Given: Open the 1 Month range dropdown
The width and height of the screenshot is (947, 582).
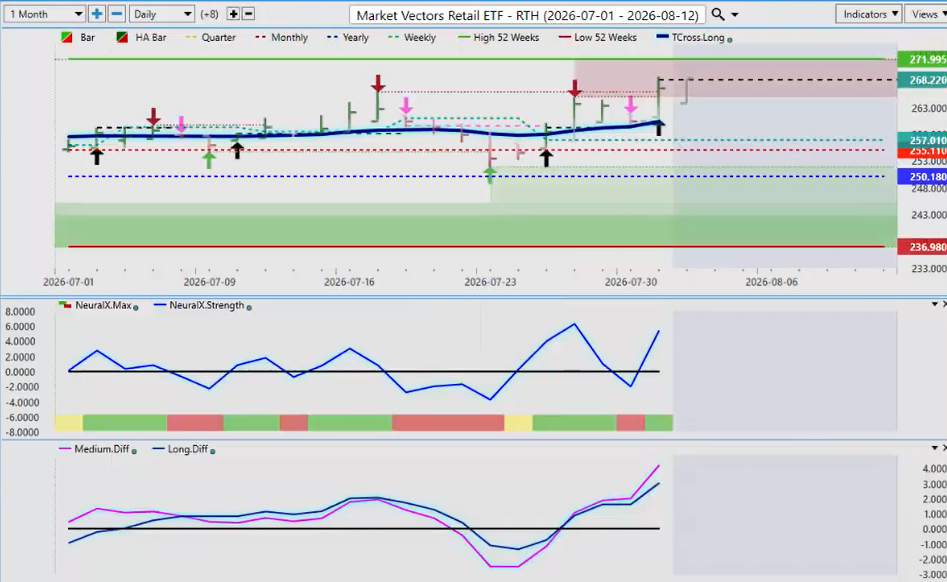Looking at the screenshot, I should click(x=44, y=14).
